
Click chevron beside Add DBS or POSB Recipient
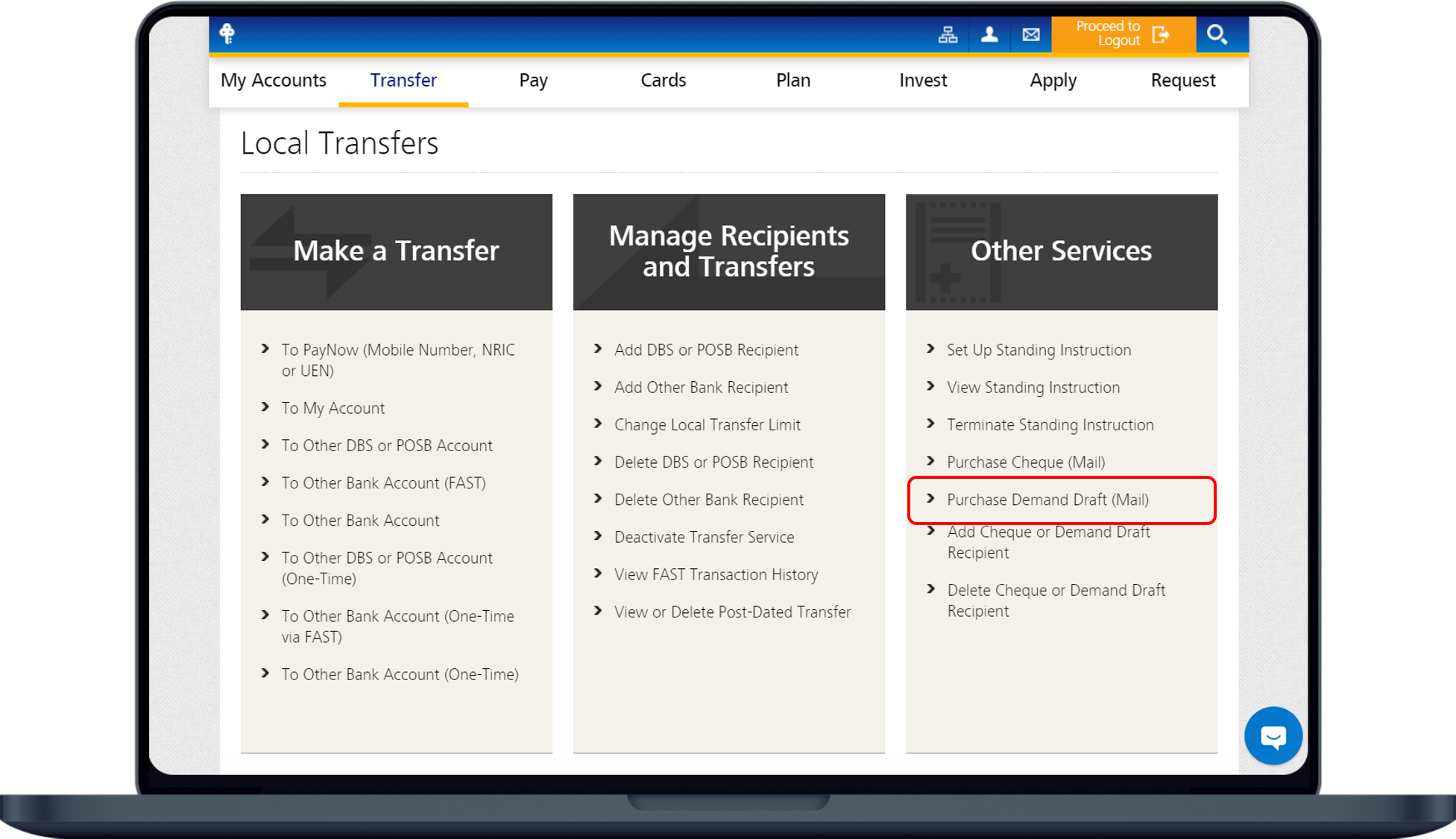[x=598, y=349]
